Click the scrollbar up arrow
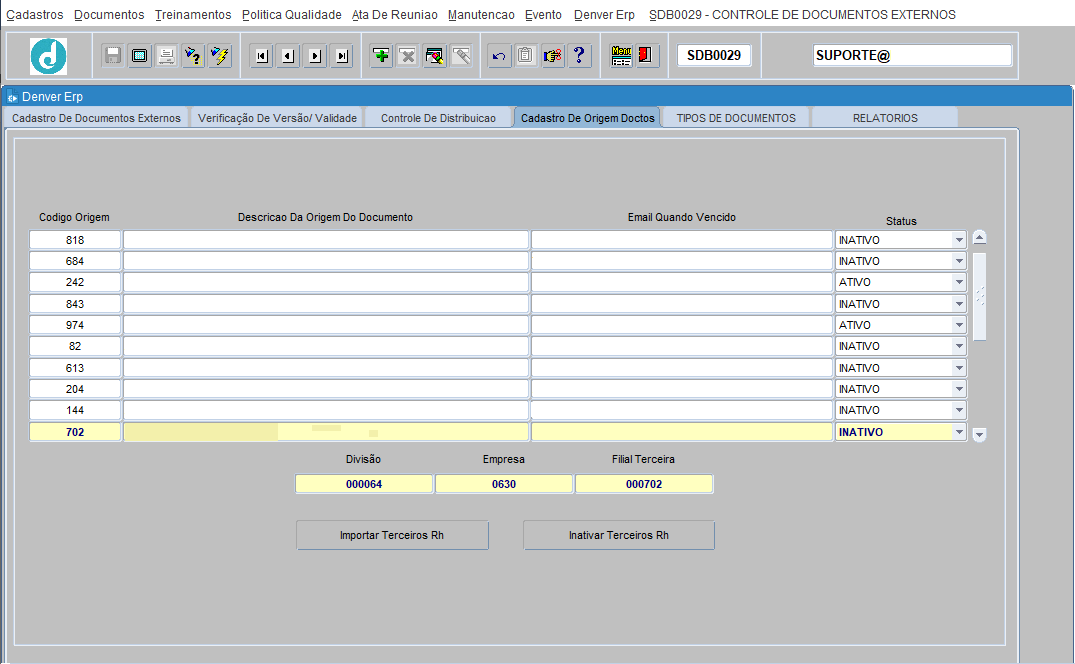The width and height of the screenshot is (1075, 664). (980, 238)
